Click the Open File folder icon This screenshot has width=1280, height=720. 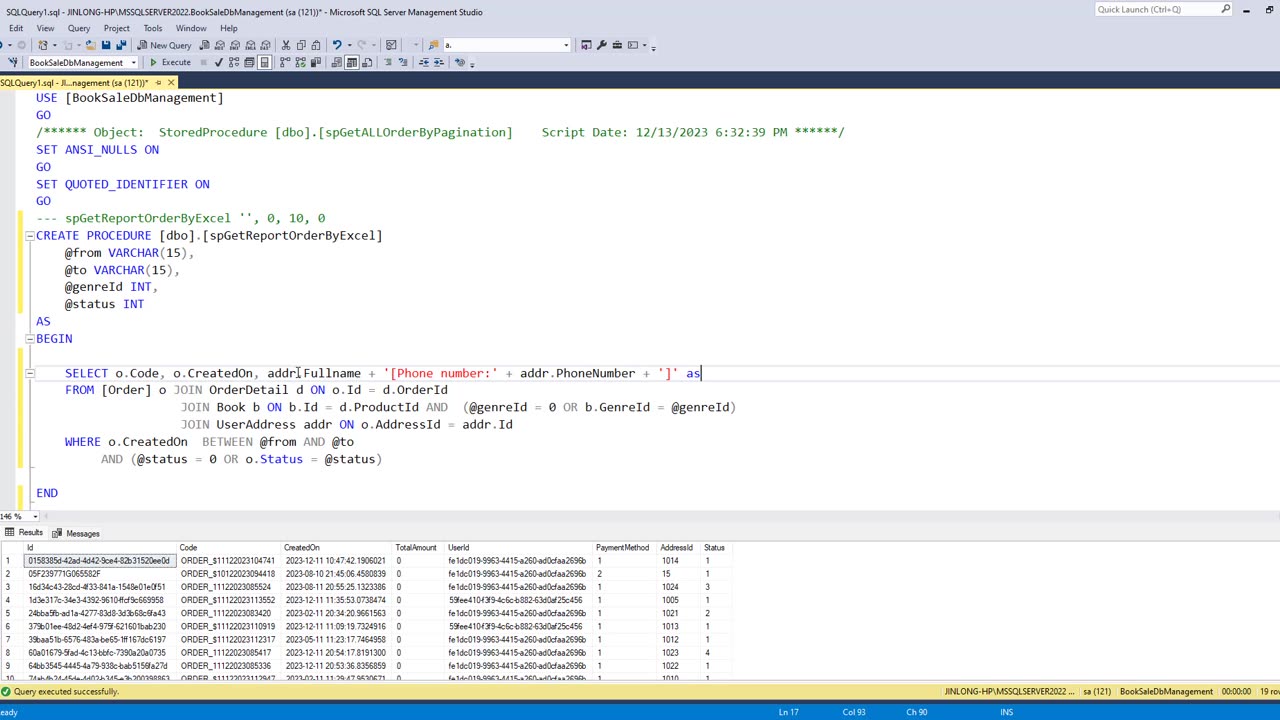90,45
